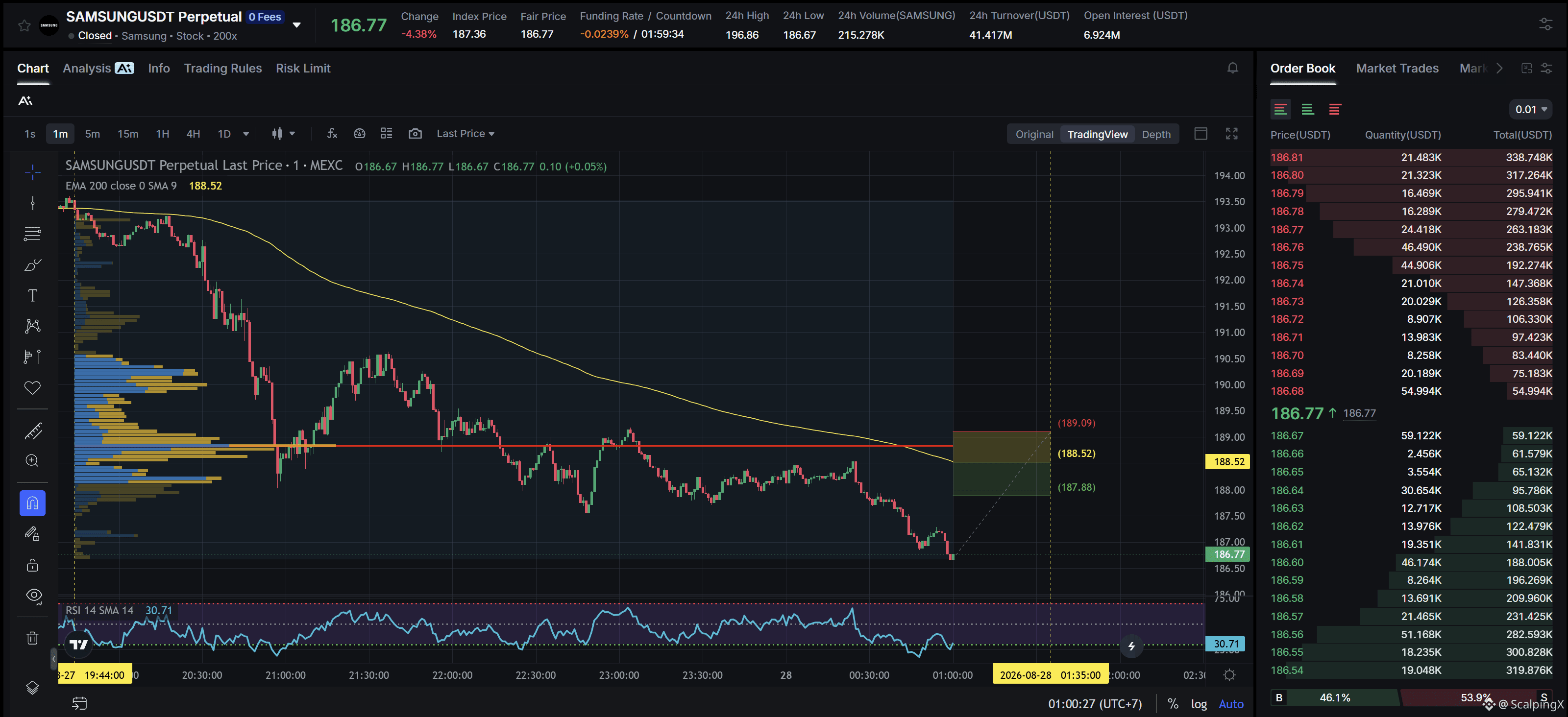Click the 186.81 ask price row
The width and height of the screenshot is (1568, 717).
1411,158
